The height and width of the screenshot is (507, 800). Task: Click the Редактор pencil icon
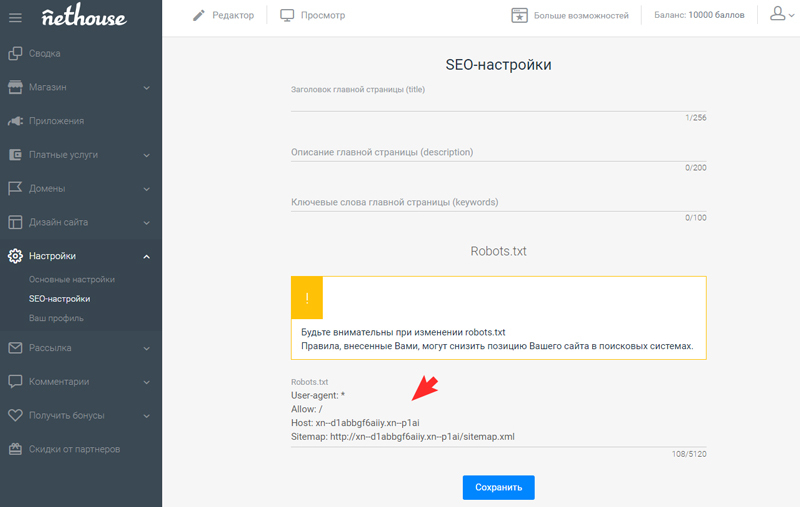[198, 15]
